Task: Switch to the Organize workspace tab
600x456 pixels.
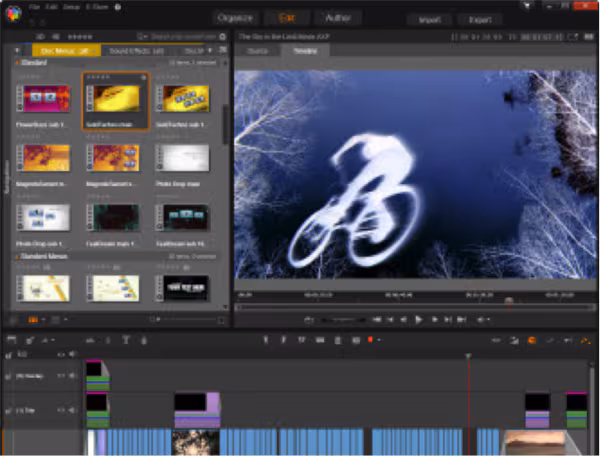Action: (x=235, y=18)
